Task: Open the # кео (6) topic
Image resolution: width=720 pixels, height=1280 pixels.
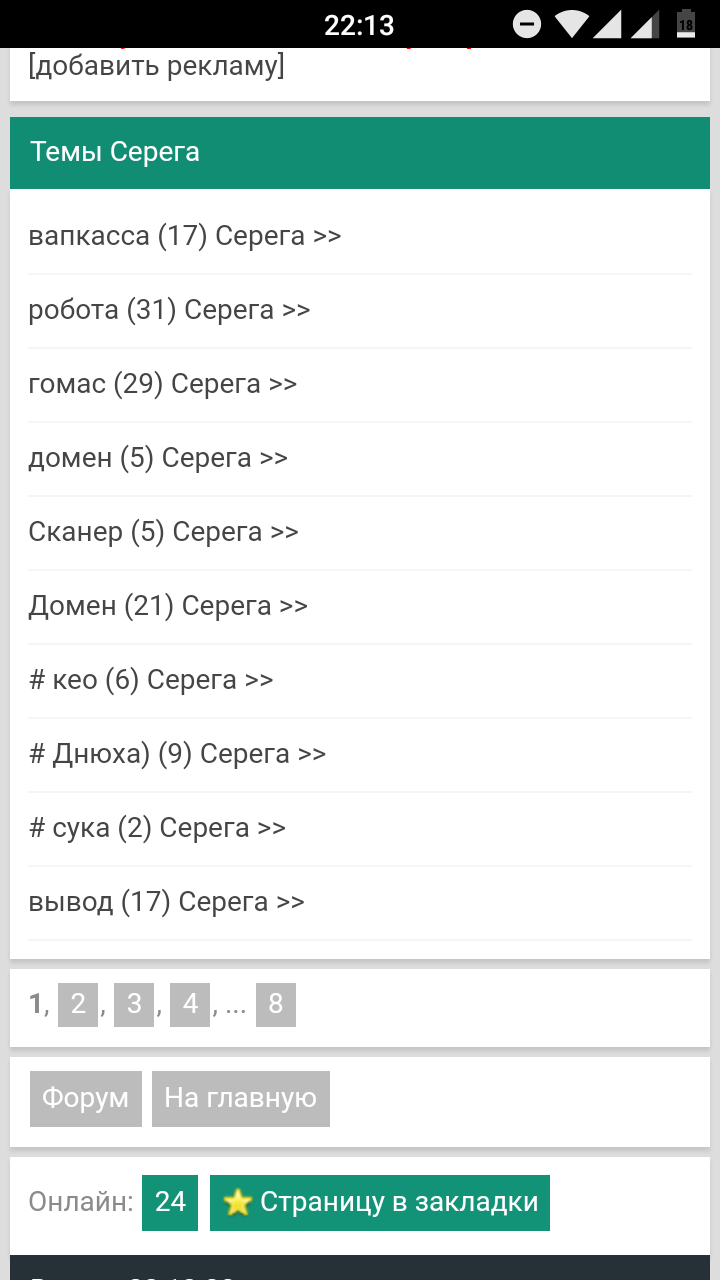Action: click(360, 681)
